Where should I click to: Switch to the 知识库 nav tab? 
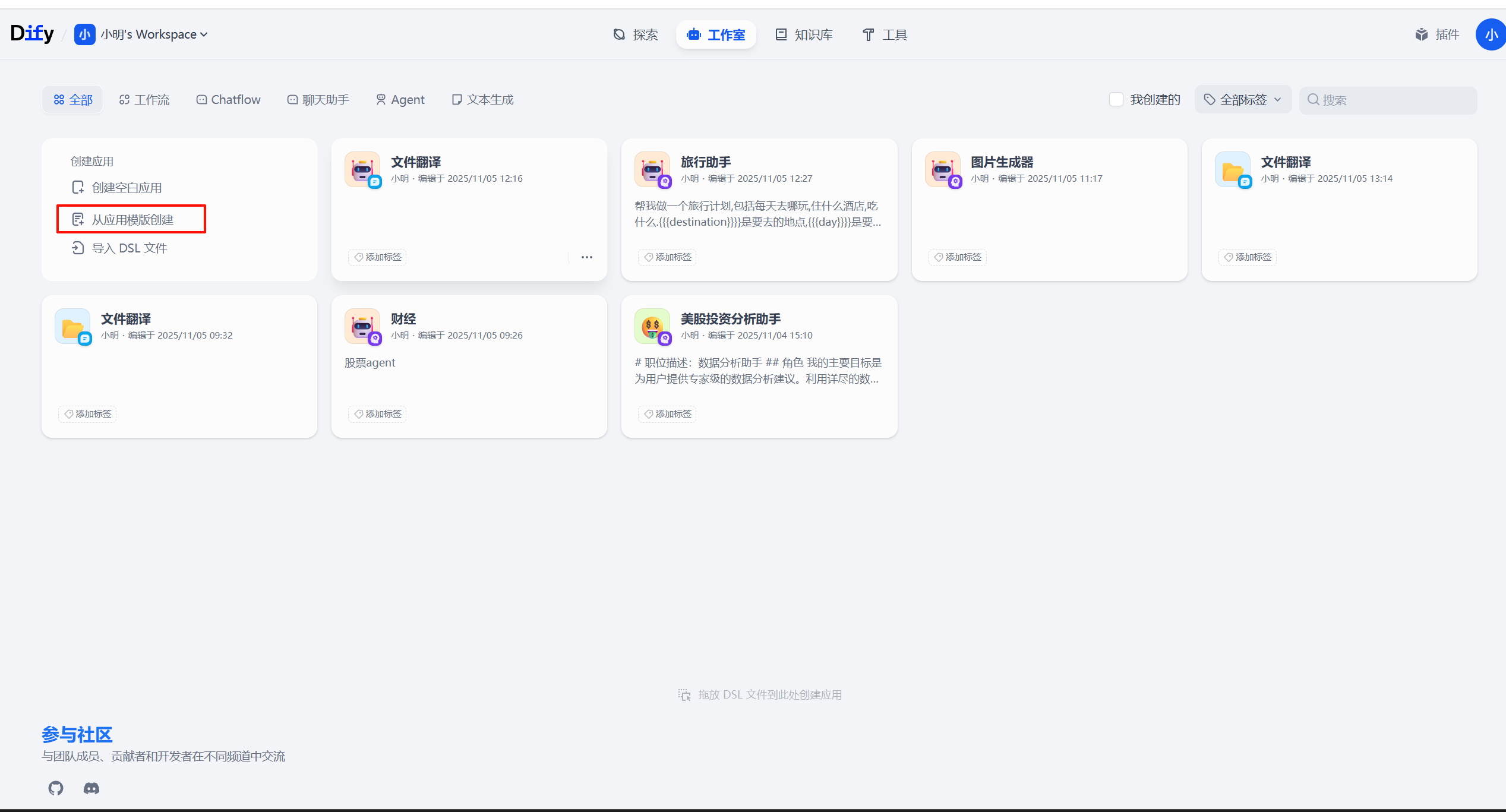pyautogui.click(x=804, y=34)
